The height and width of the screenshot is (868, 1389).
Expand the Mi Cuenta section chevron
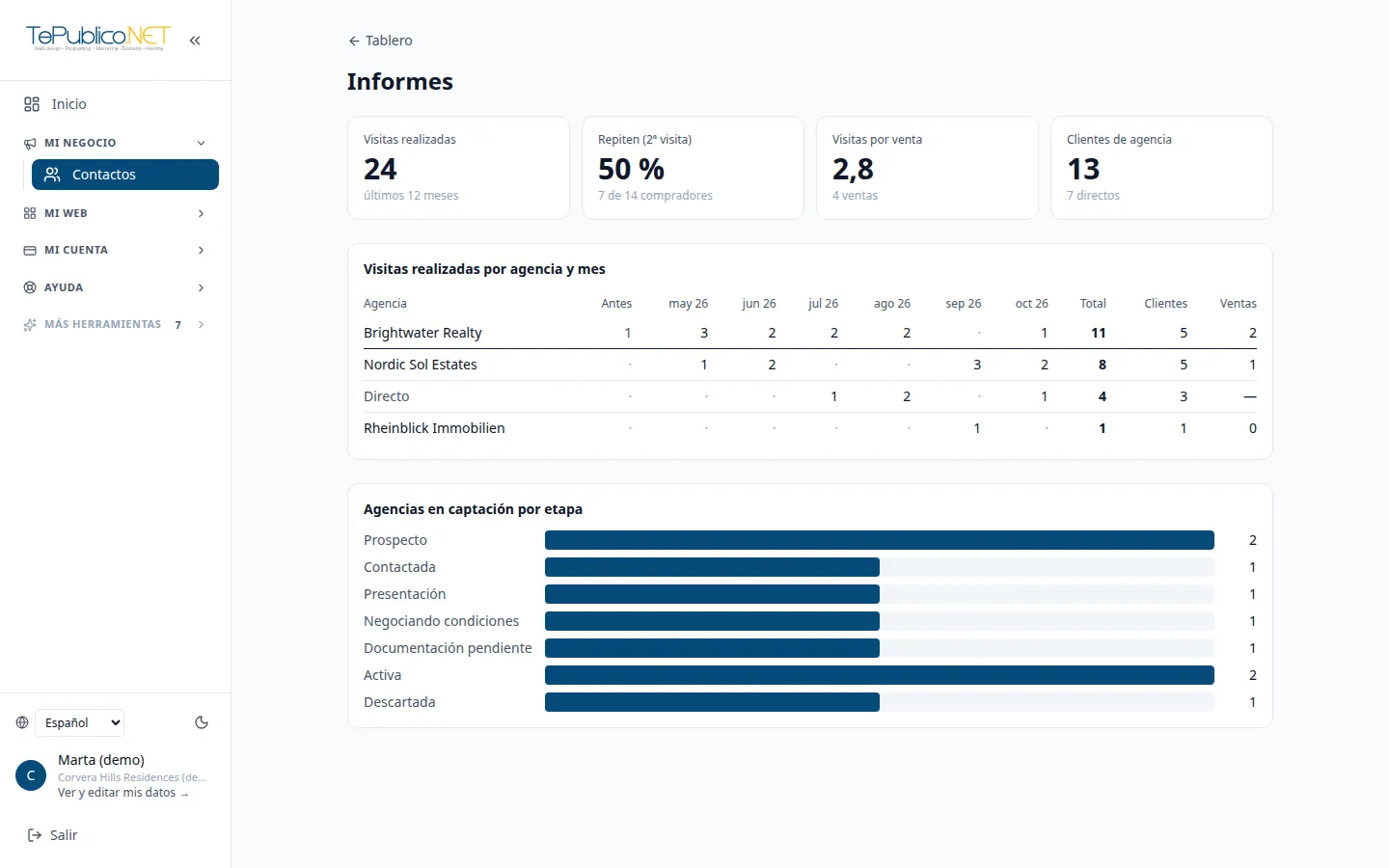201,250
